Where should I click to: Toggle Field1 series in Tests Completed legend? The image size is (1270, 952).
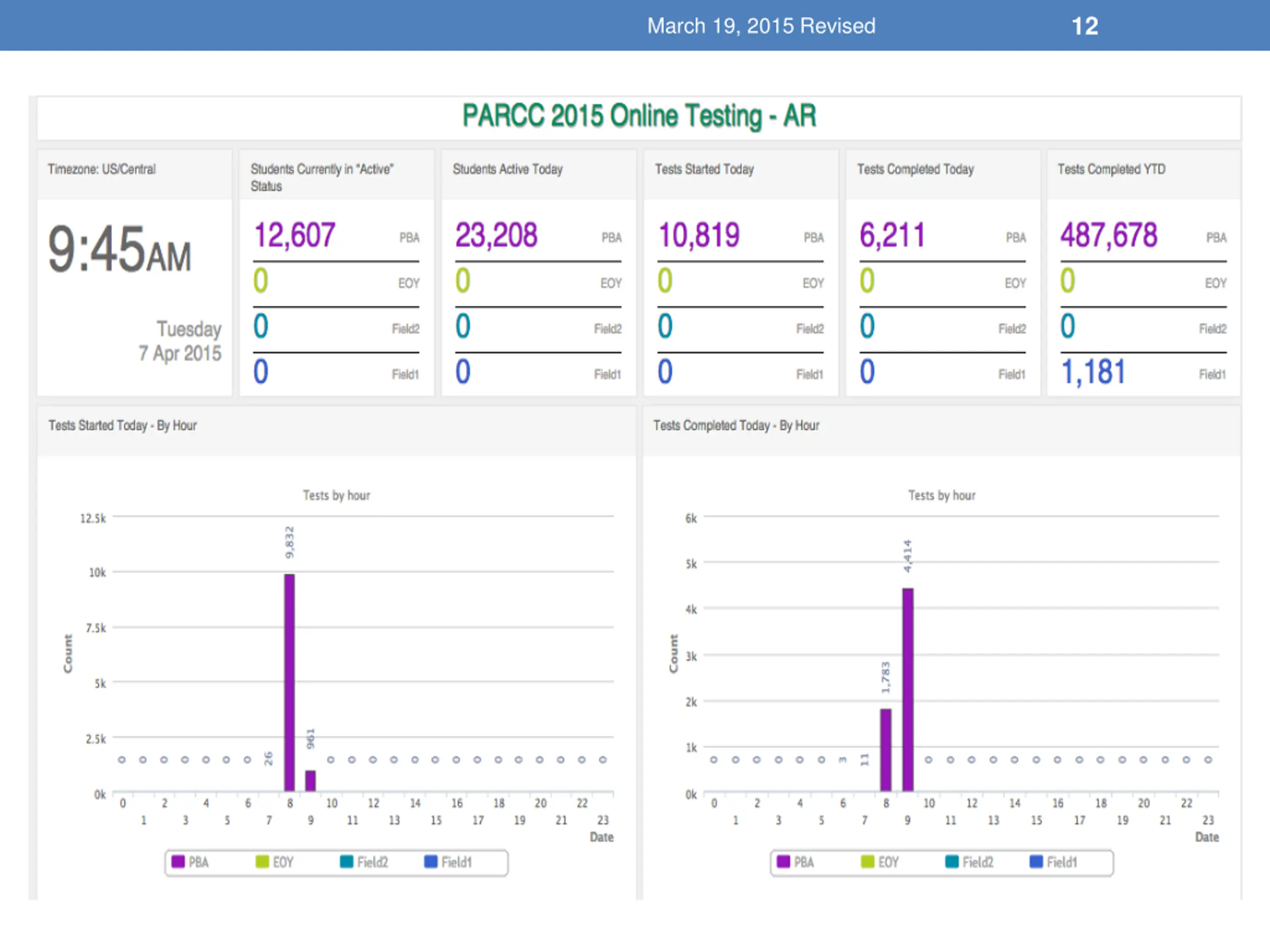(1053, 862)
